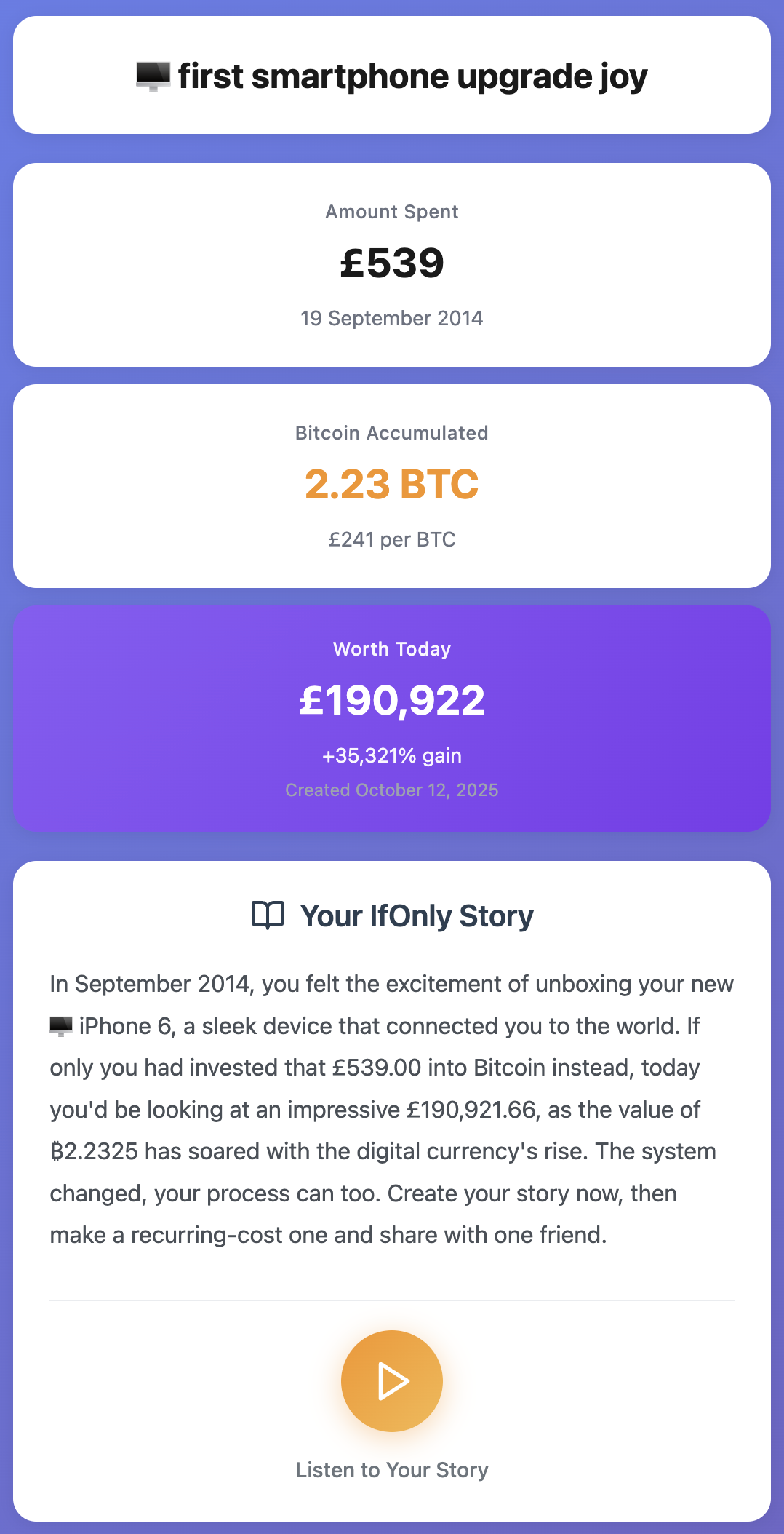
Task: Select the Amount Spent card
Action: (391, 264)
